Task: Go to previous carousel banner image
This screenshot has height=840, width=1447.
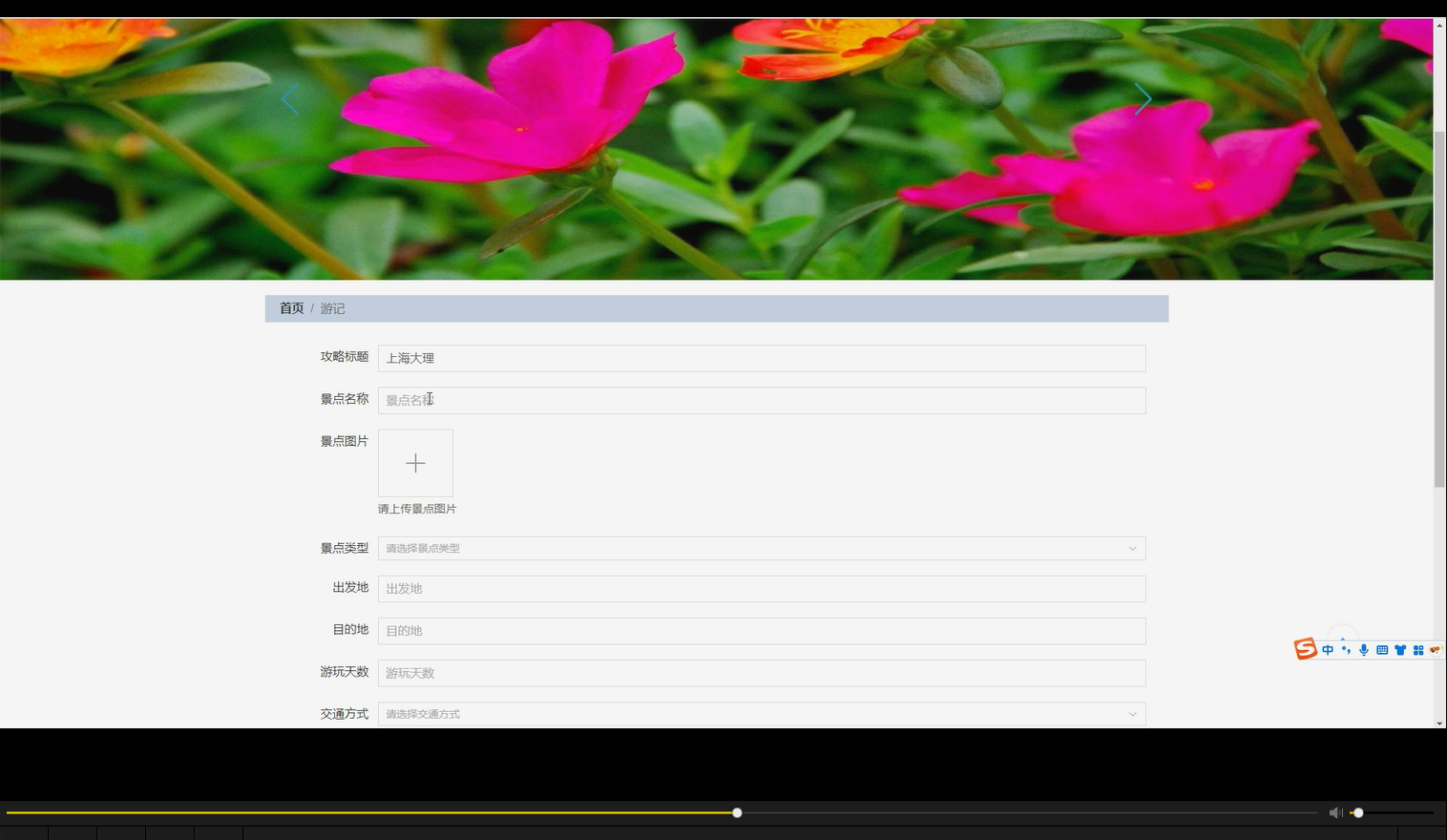Action: [x=290, y=99]
